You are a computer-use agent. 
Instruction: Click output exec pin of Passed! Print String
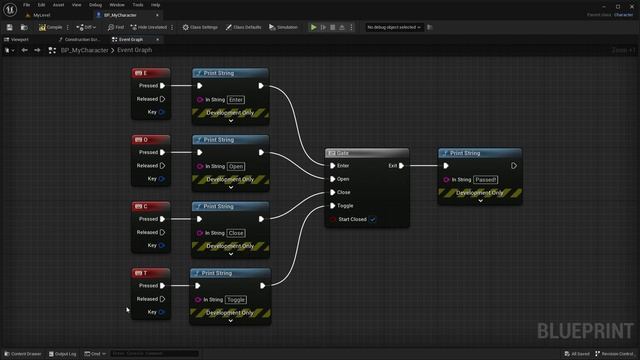tap(514, 166)
